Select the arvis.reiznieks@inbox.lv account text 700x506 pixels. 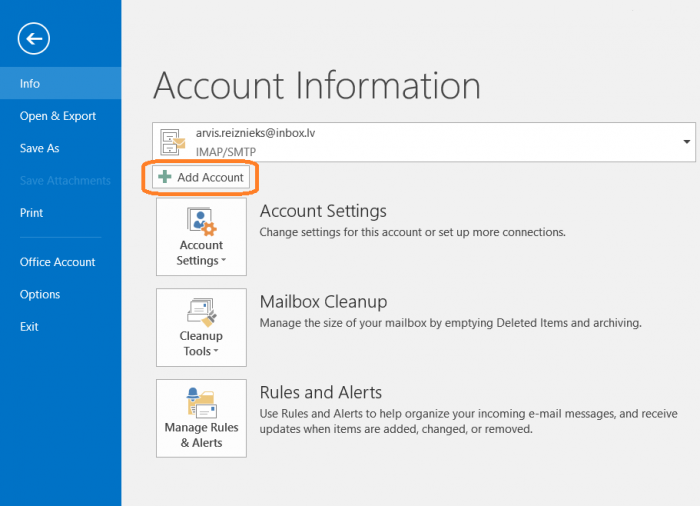point(255,133)
